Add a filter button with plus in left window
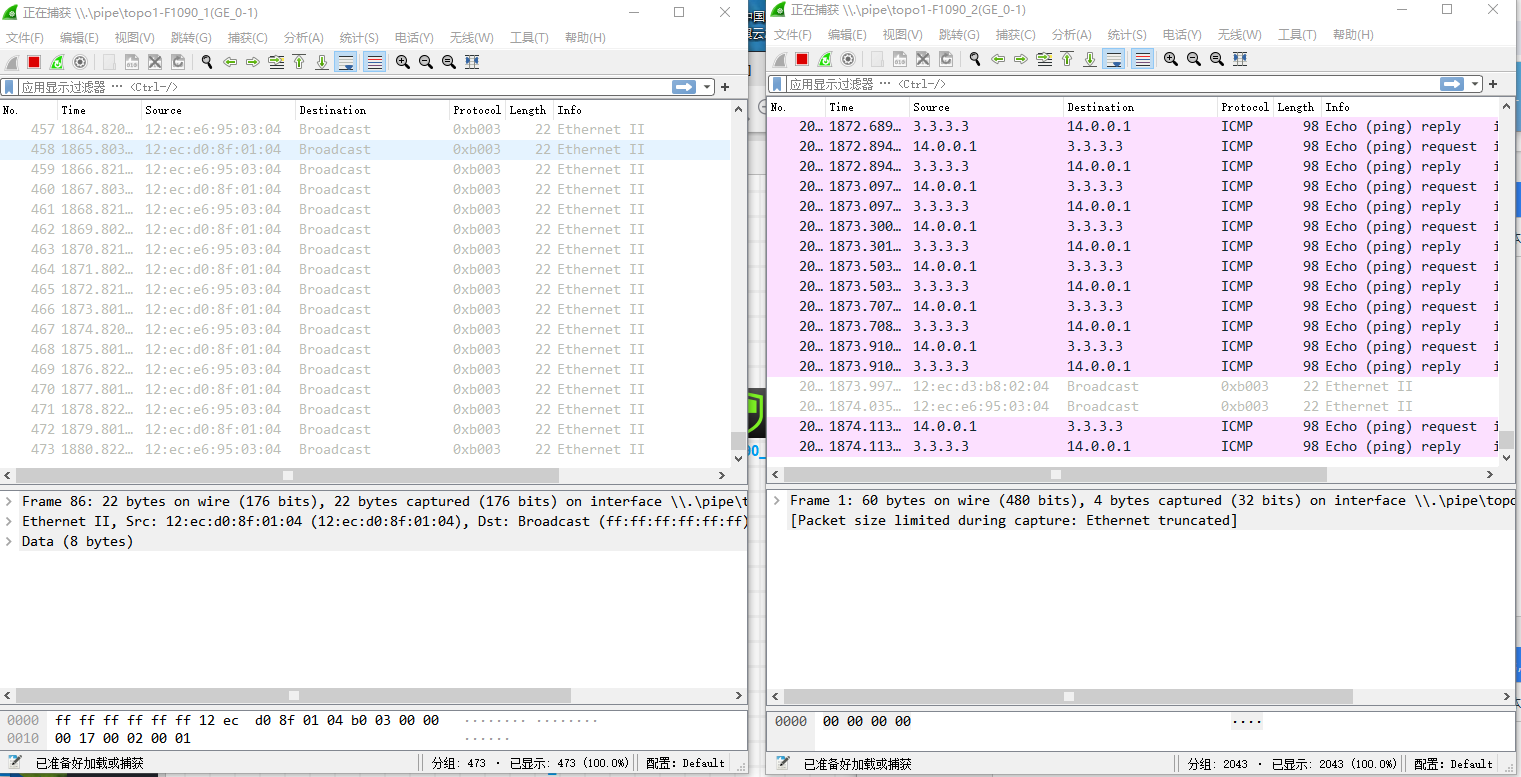 click(725, 87)
